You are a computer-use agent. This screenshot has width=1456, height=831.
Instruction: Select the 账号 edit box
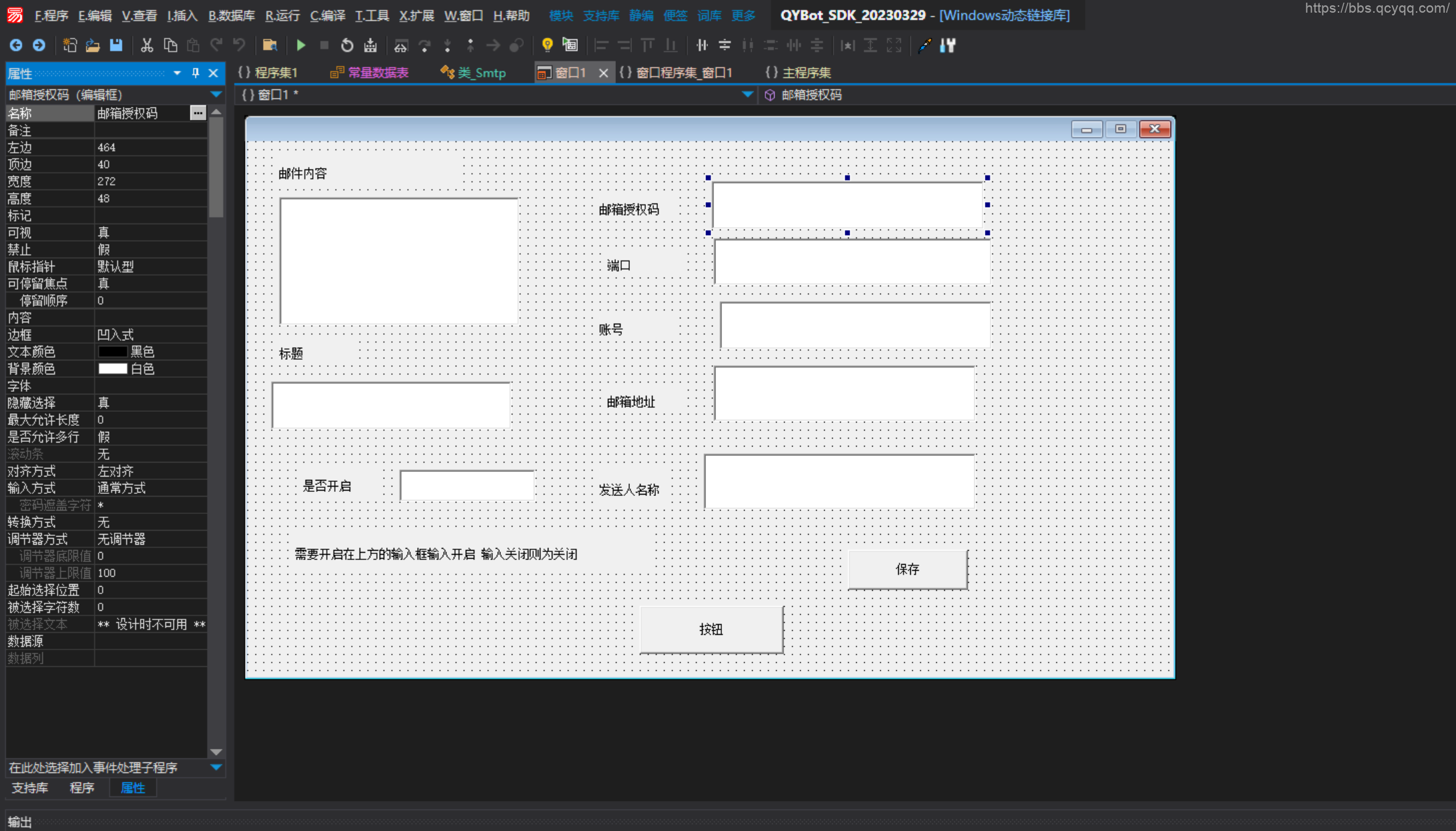pos(855,325)
